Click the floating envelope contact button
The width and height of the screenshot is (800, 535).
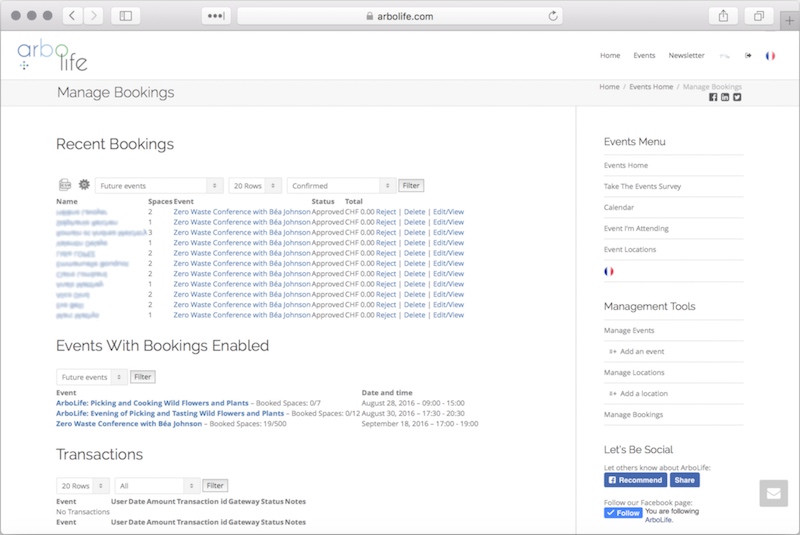pyautogui.click(x=773, y=493)
